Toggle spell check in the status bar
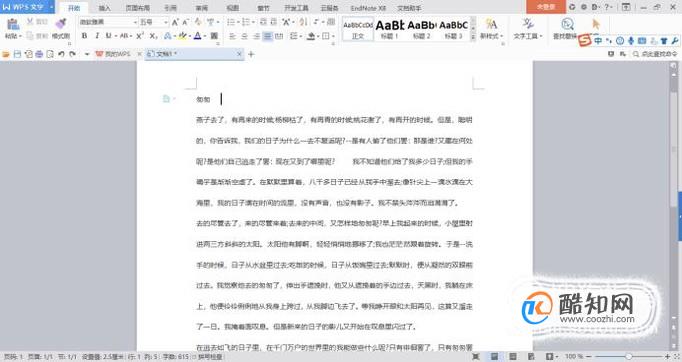Image resolution: width=682 pixels, height=362 pixels. [210, 357]
